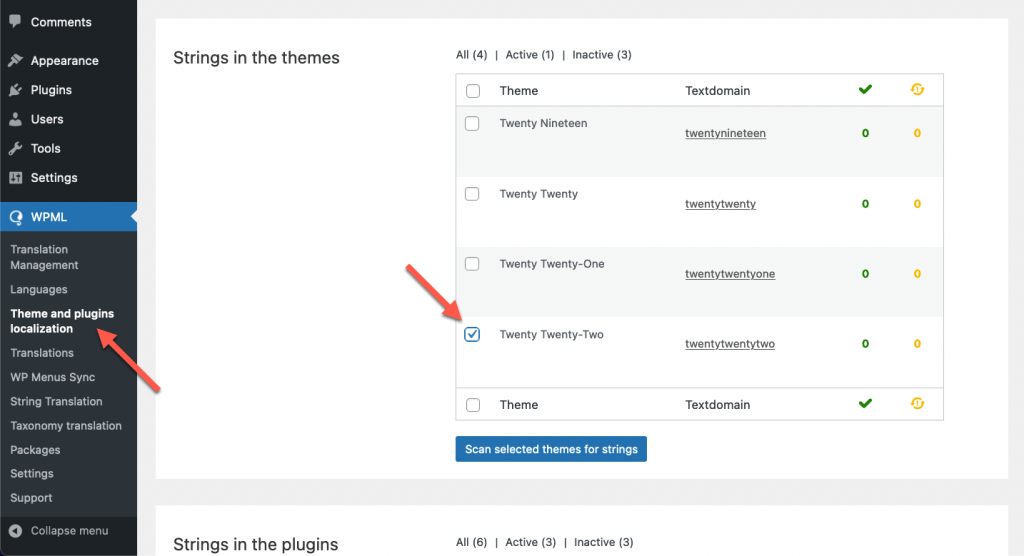Image resolution: width=1024 pixels, height=556 pixels.
Task: Click the Tools wrench icon
Action: [x=15, y=148]
